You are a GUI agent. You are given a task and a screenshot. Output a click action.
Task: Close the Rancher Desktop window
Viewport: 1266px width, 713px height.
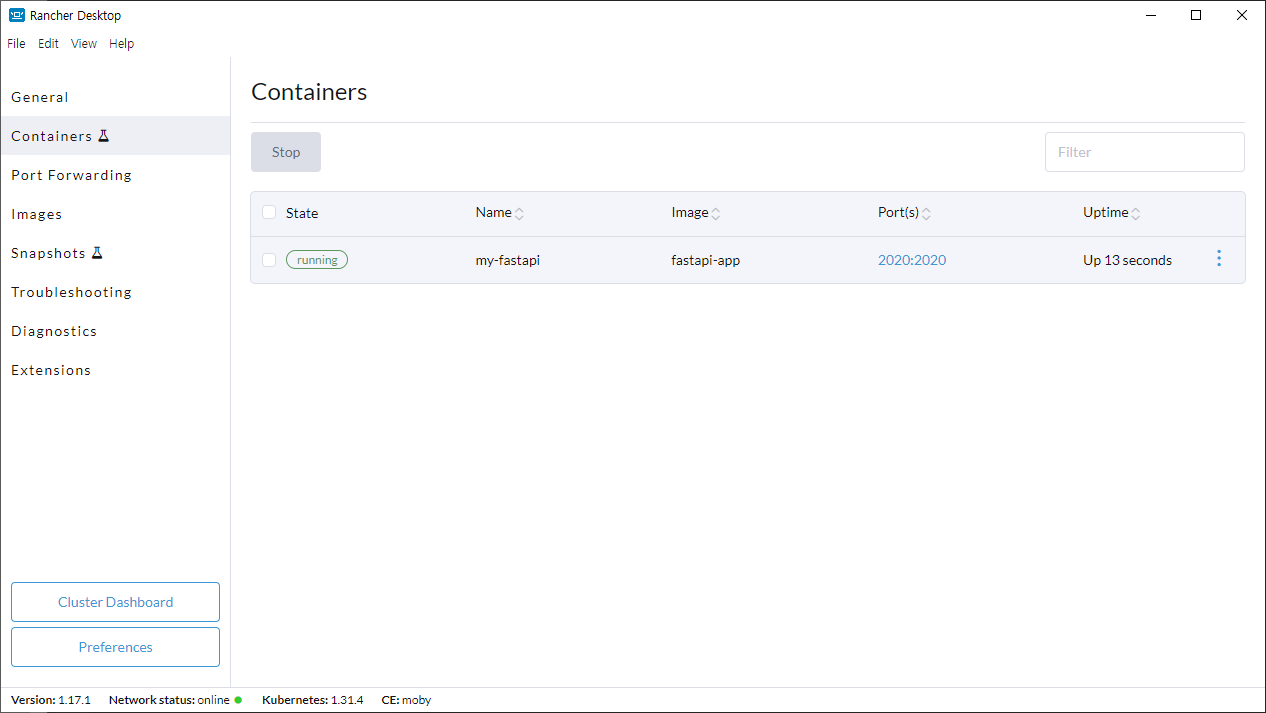click(x=1241, y=15)
